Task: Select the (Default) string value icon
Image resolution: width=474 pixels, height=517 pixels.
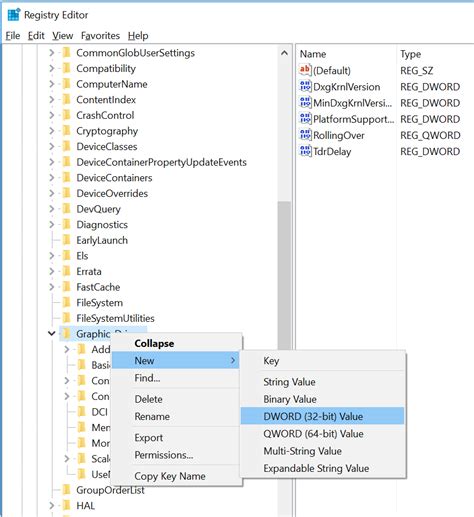Action: (x=305, y=70)
